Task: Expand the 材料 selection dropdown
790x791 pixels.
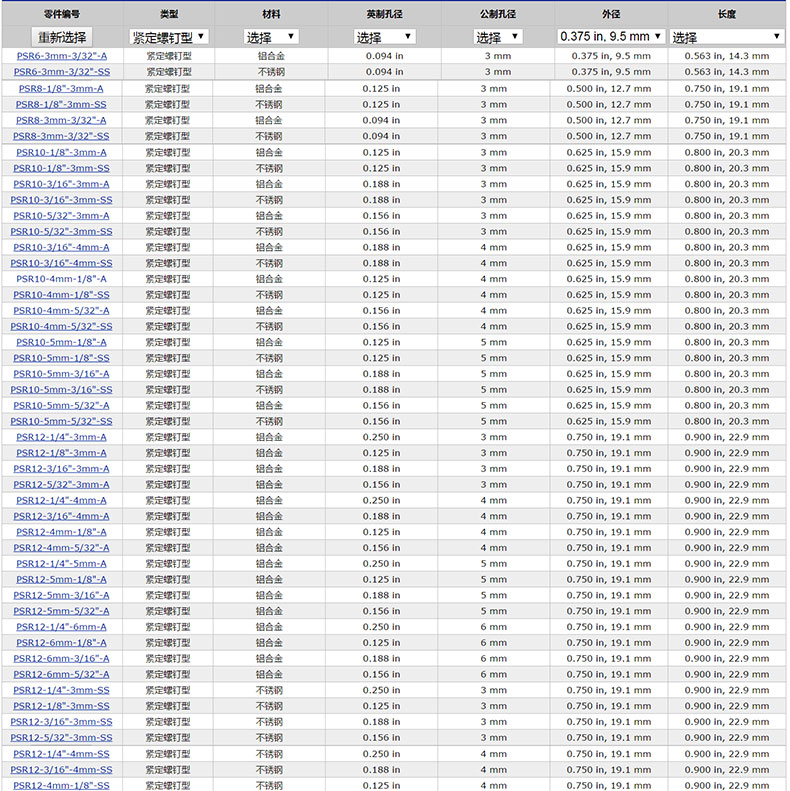Action: pos(271,37)
